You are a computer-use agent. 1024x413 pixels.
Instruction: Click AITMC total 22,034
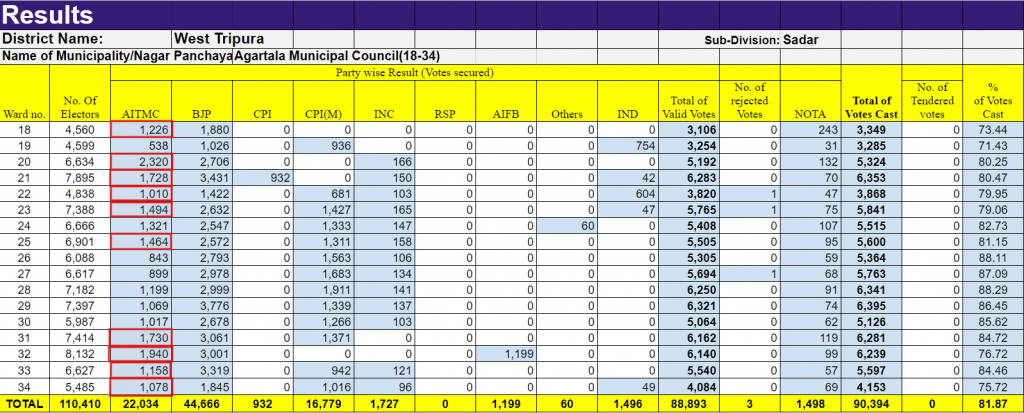(x=142, y=405)
